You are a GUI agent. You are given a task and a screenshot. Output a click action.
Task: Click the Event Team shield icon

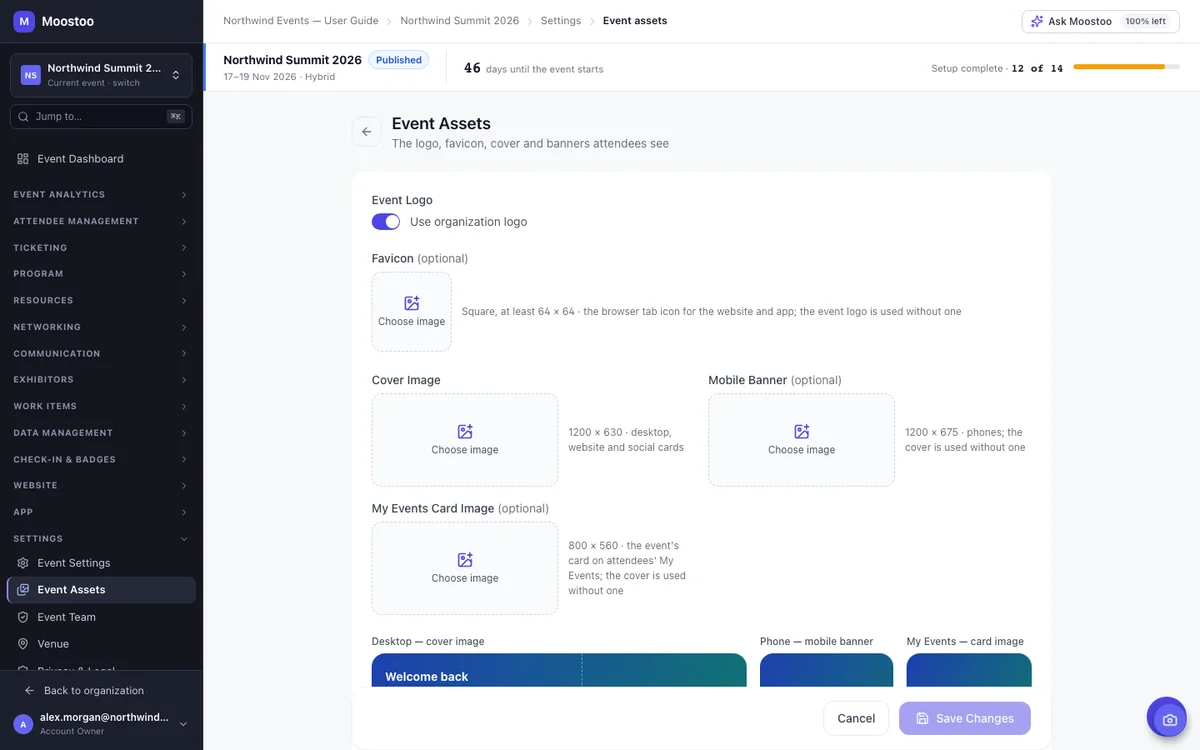pyautogui.click(x=23, y=617)
